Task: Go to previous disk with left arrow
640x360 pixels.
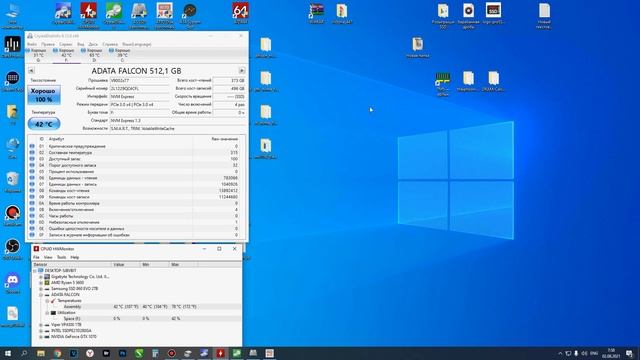Action: [x=31, y=71]
